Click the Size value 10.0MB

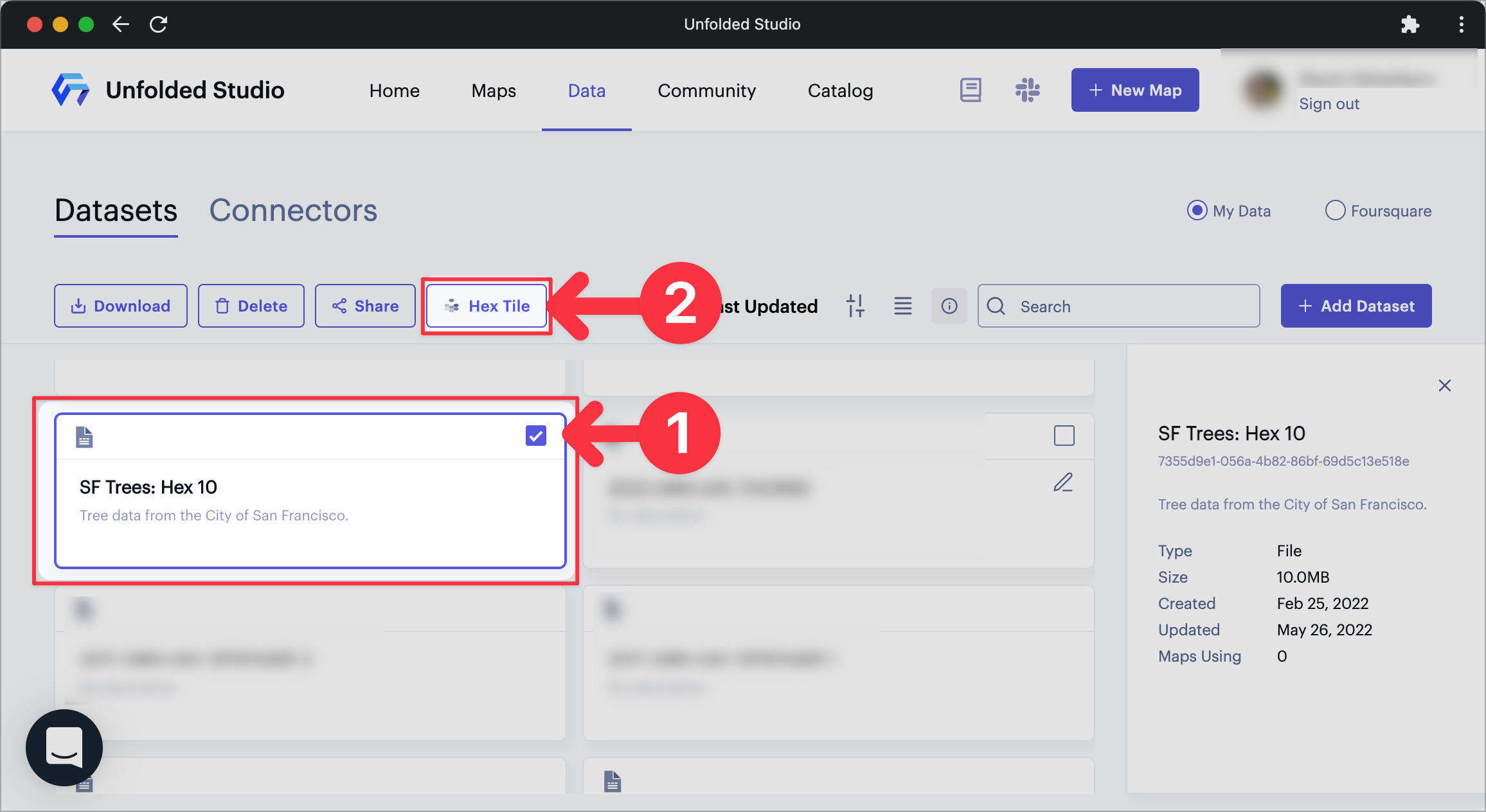(x=1303, y=577)
